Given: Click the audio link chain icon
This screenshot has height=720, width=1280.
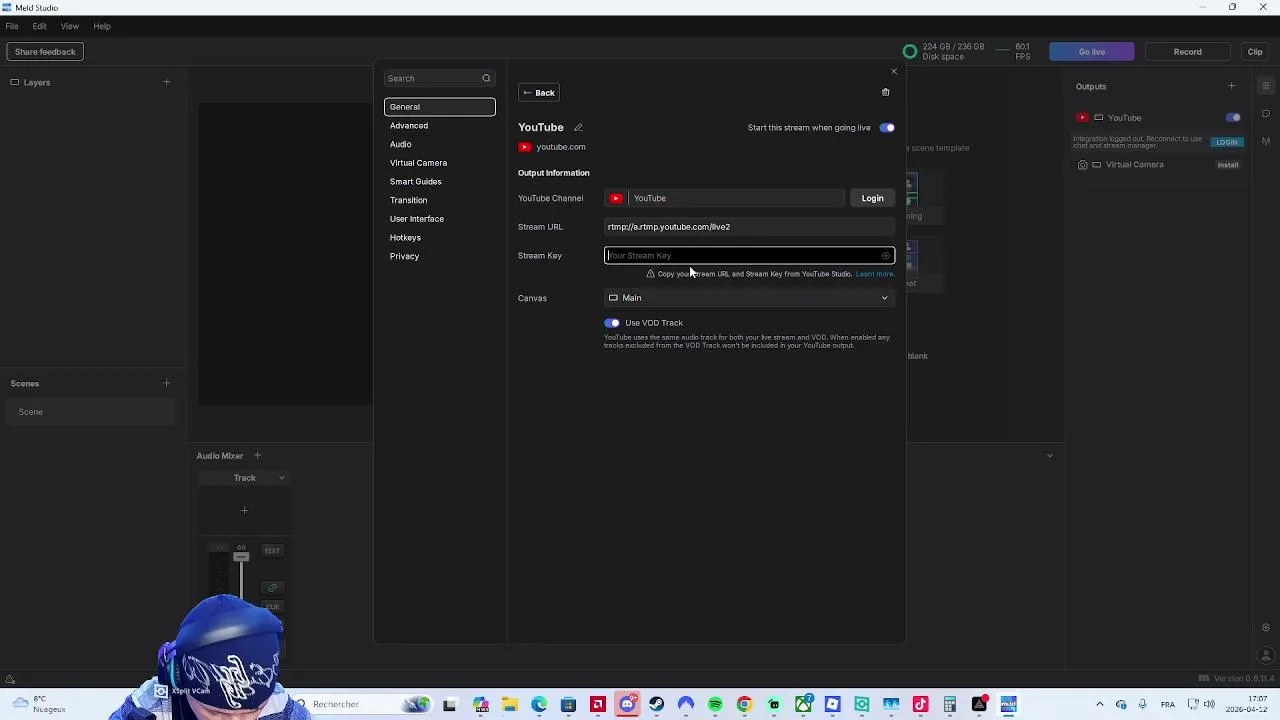Looking at the screenshot, I should point(272,588).
